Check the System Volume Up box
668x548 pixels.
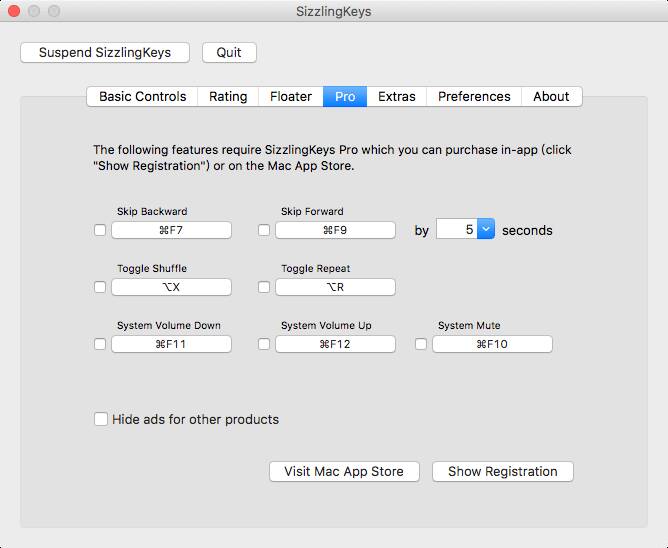click(264, 344)
